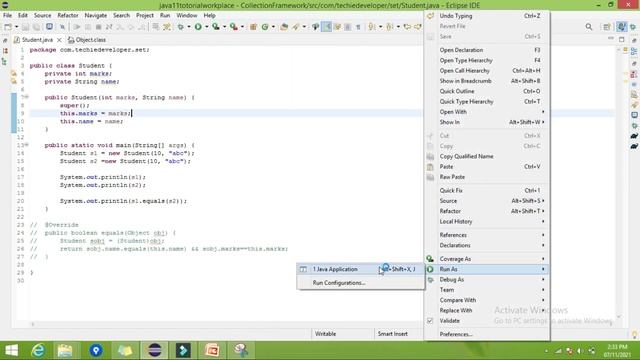The image size is (640, 360).
Task: Toggle Skip All Breakpoints in toolbar
Action: click(62, 27)
